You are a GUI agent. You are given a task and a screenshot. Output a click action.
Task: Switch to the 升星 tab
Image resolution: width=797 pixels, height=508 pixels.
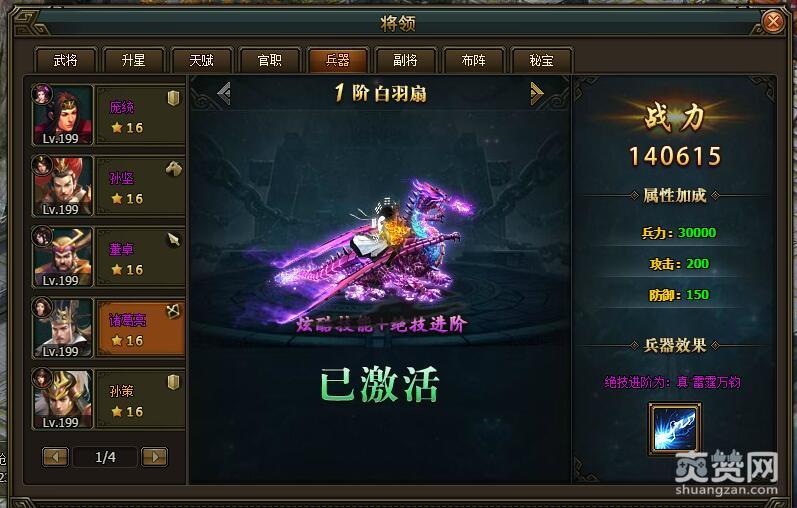pos(134,61)
